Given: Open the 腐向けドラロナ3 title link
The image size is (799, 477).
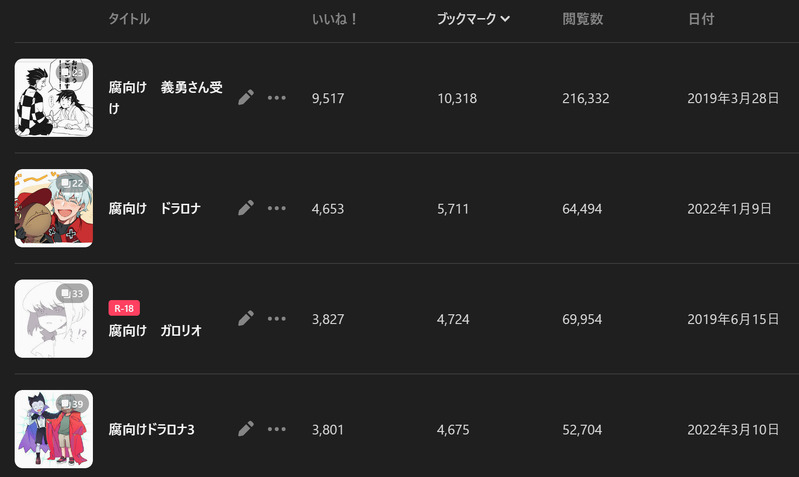Looking at the screenshot, I should tap(151, 429).
